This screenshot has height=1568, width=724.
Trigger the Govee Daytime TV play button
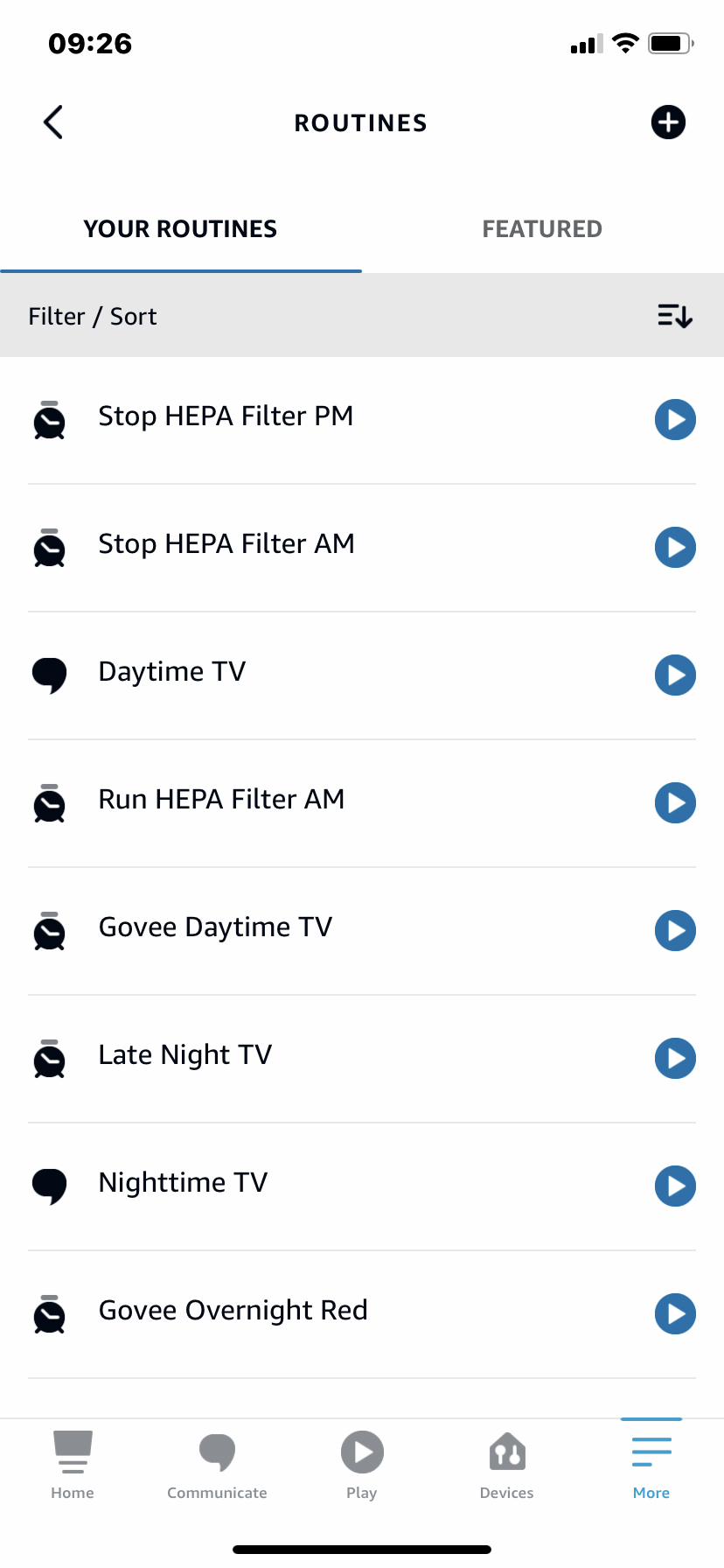pyautogui.click(x=675, y=931)
